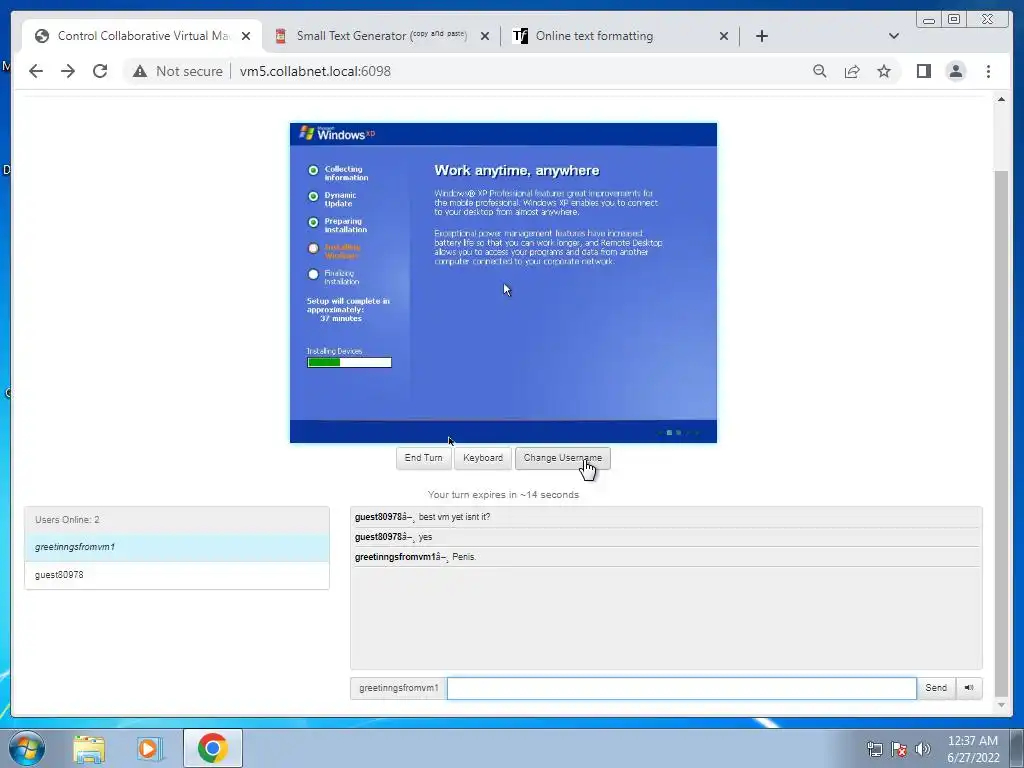The width and height of the screenshot is (1024, 768).
Task: Click the Installing Devices progress bar in VM
Action: coord(349,362)
